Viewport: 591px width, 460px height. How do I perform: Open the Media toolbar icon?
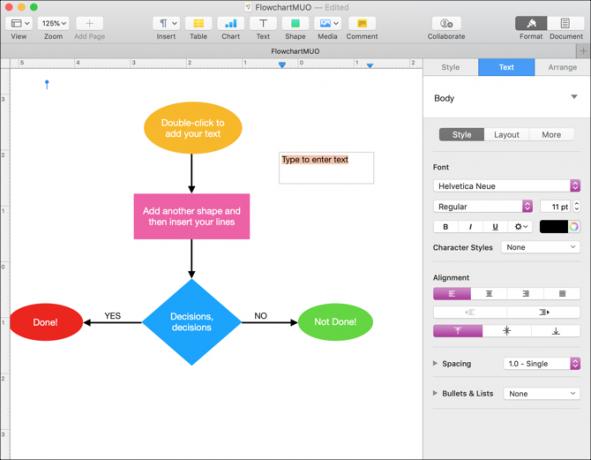click(328, 23)
